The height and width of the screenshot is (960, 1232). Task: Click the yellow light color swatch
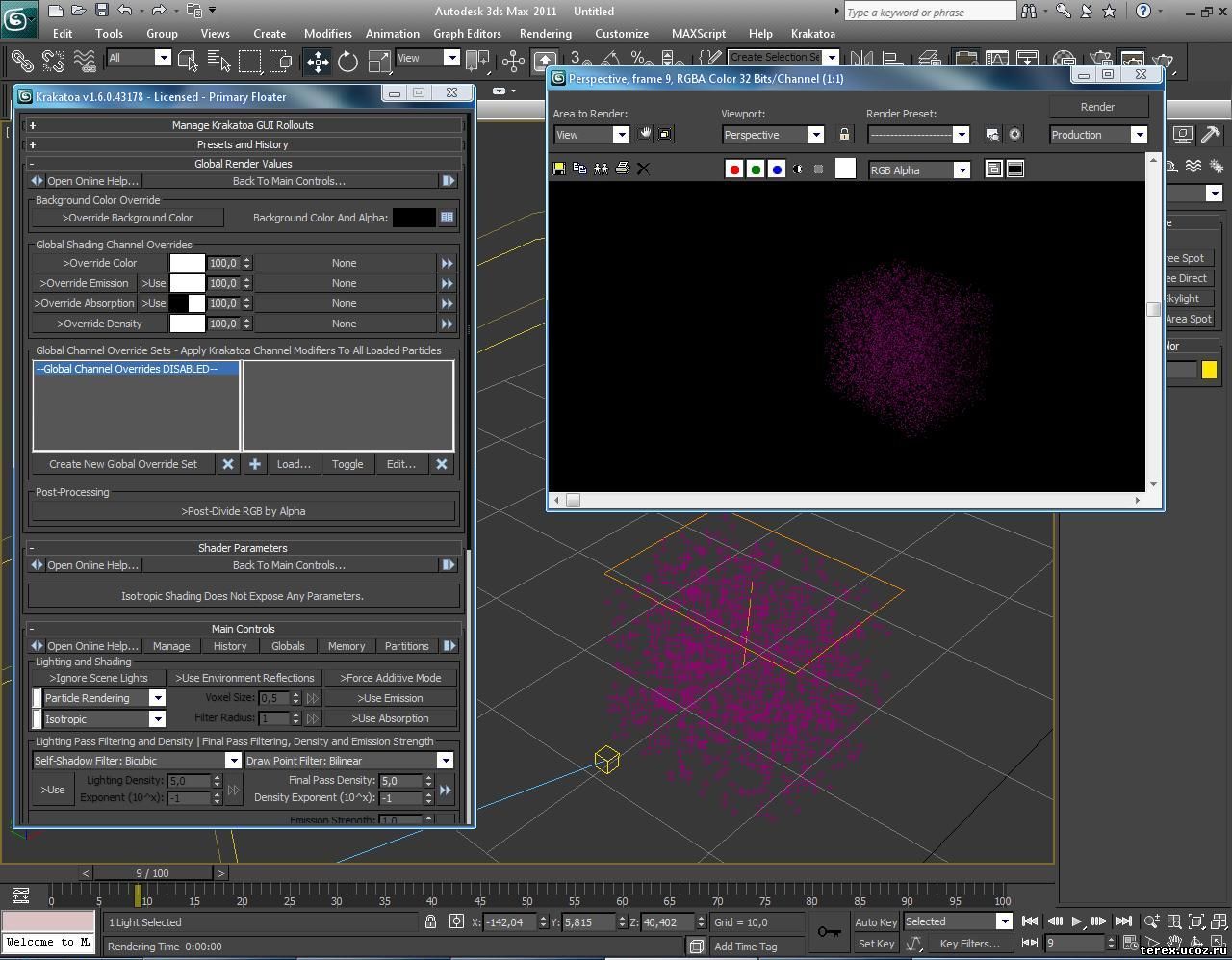(x=1209, y=370)
